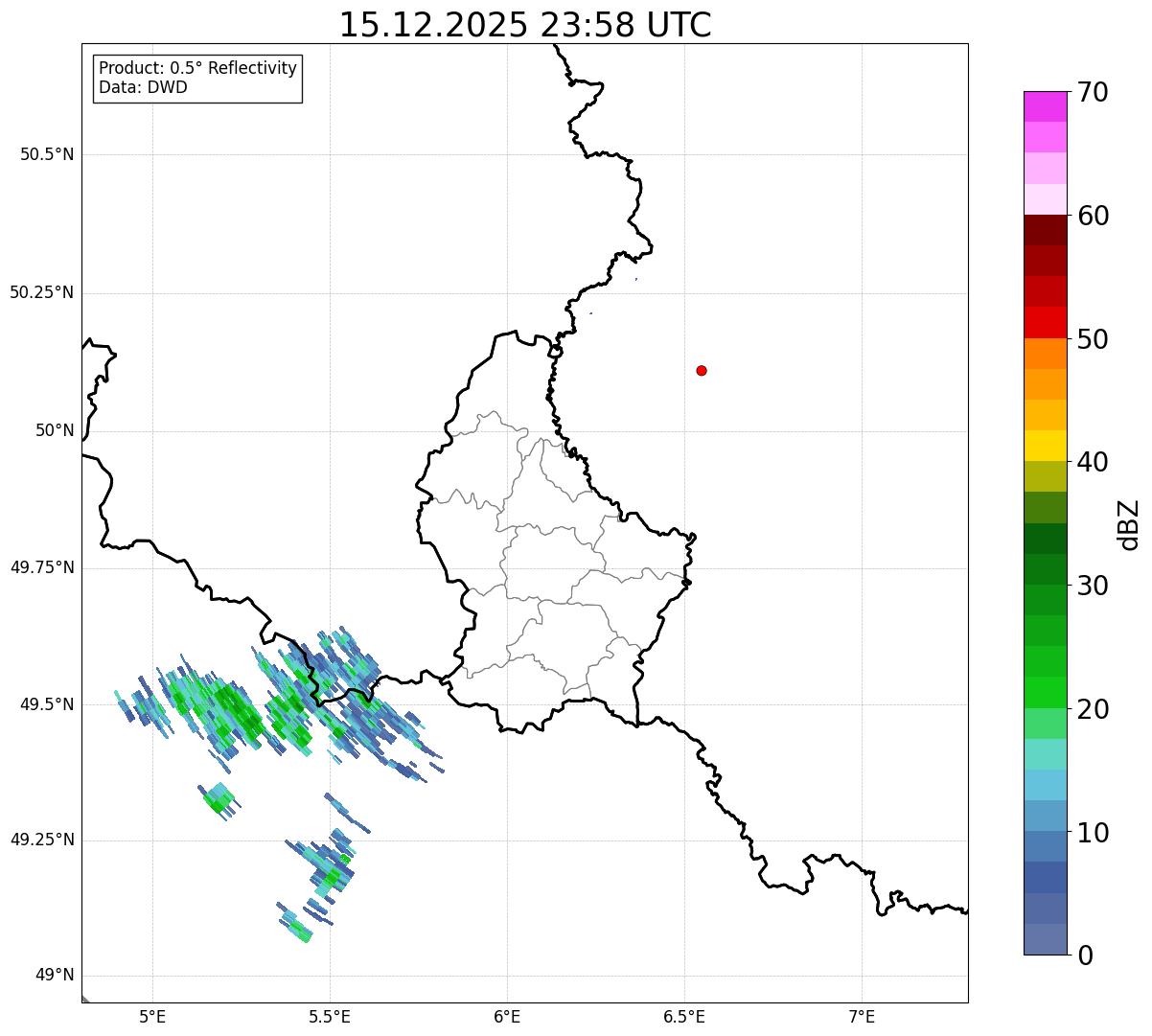Click the 7°E longitude label
1152x1036 pixels.
(x=862, y=1017)
